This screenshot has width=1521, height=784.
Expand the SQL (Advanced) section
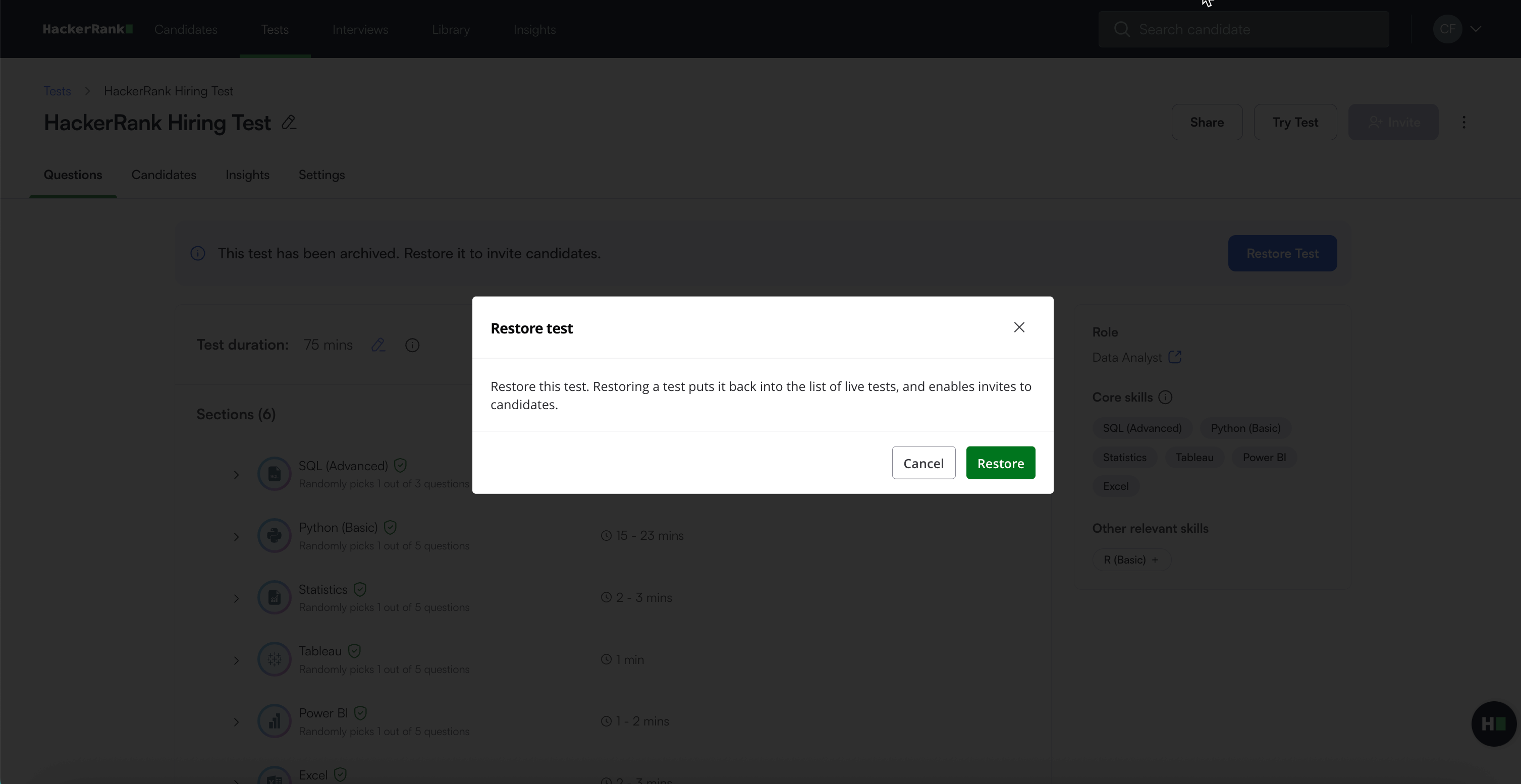(x=236, y=475)
